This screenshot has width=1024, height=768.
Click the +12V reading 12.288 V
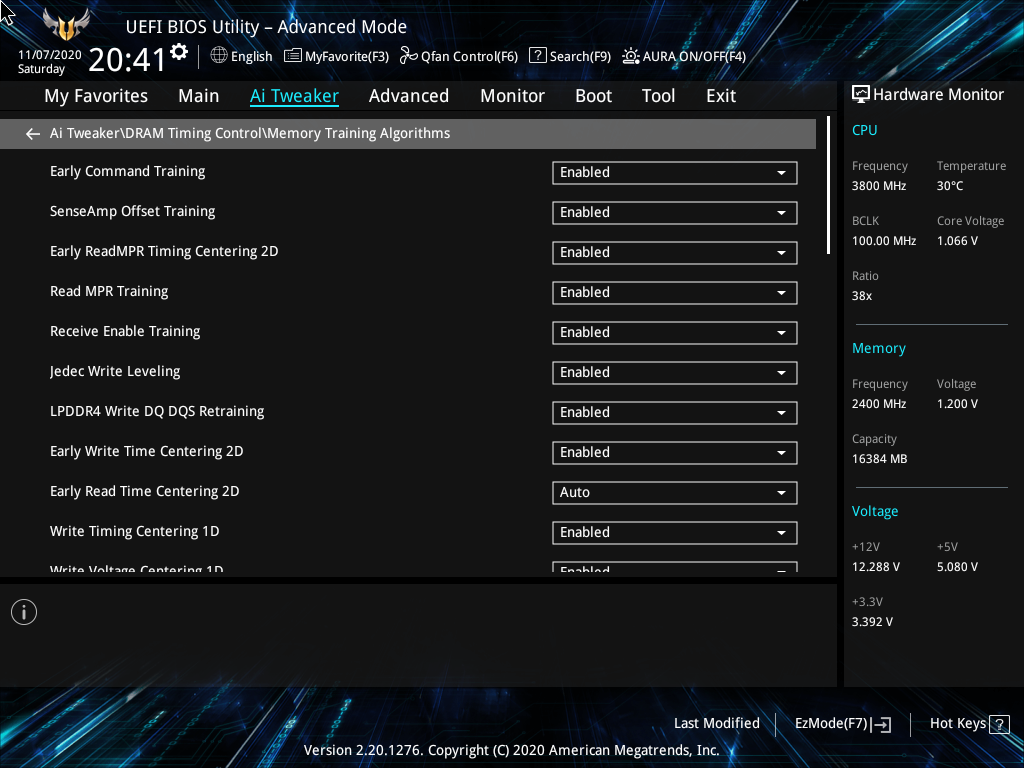(x=875, y=567)
